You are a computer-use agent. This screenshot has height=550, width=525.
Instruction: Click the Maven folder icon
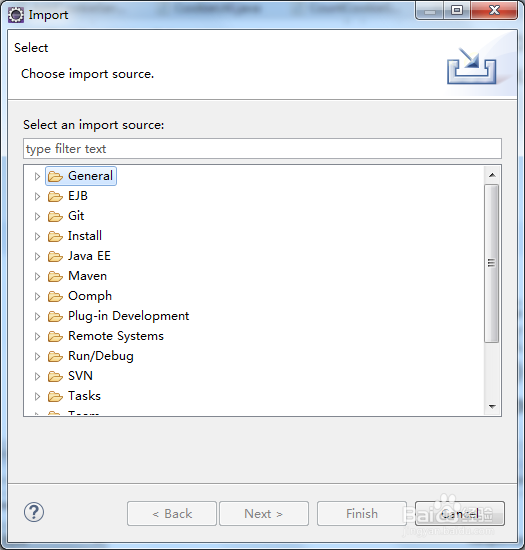pyautogui.click(x=55, y=276)
